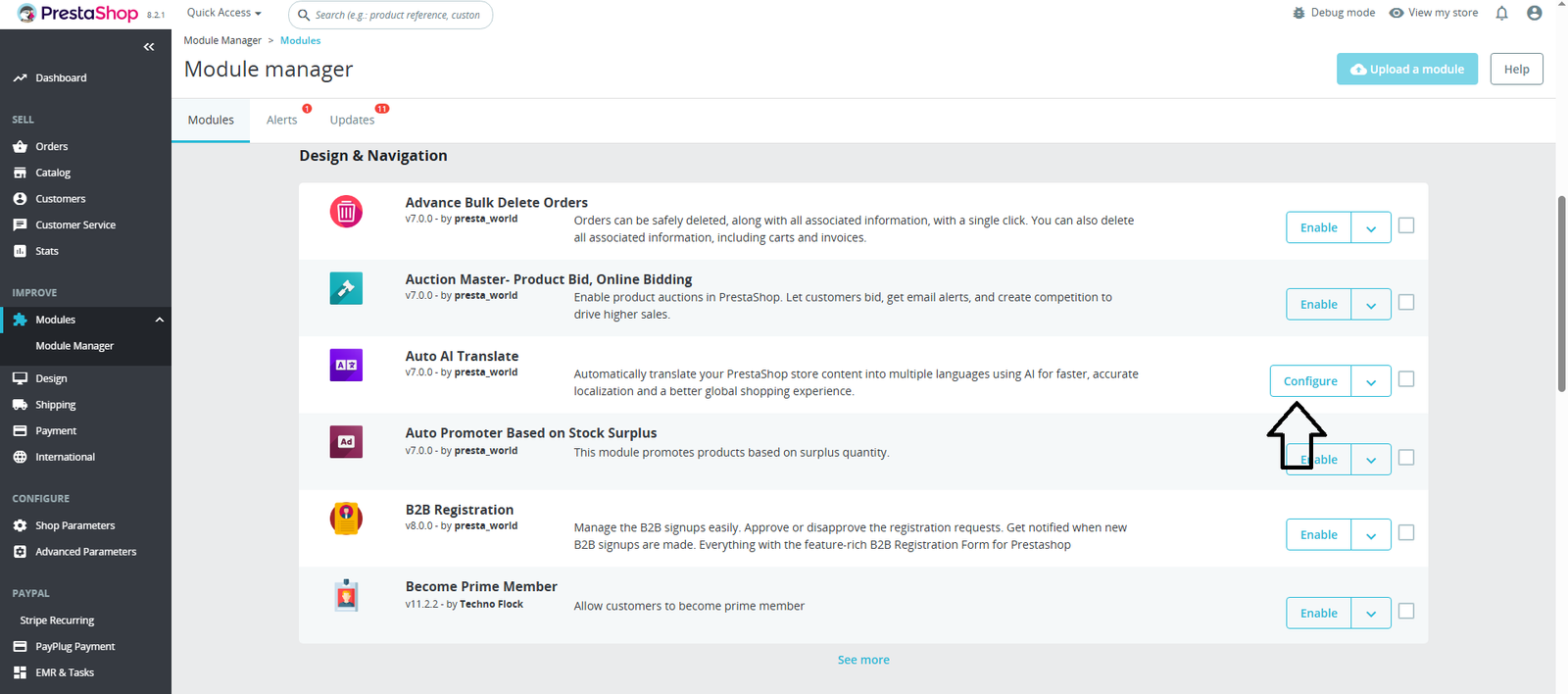Image resolution: width=1568 pixels, height=694 pixels.
Task: Expand actions dropdown for Advance Bulk Delete Orders
Action: pos(1371,227)
